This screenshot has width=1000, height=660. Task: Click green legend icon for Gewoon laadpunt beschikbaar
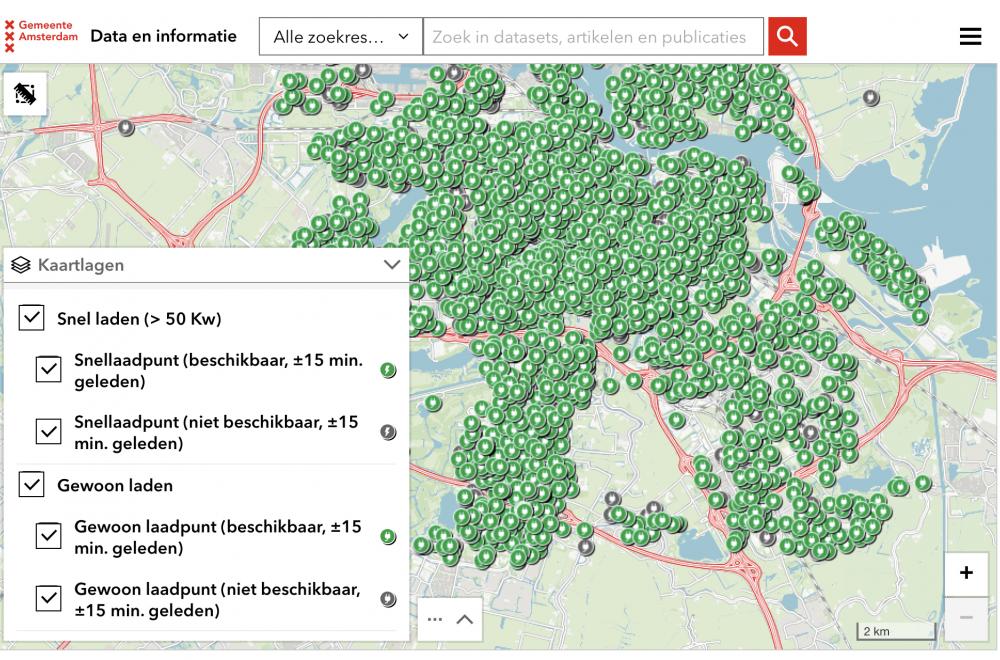click(x=388, y=537)
